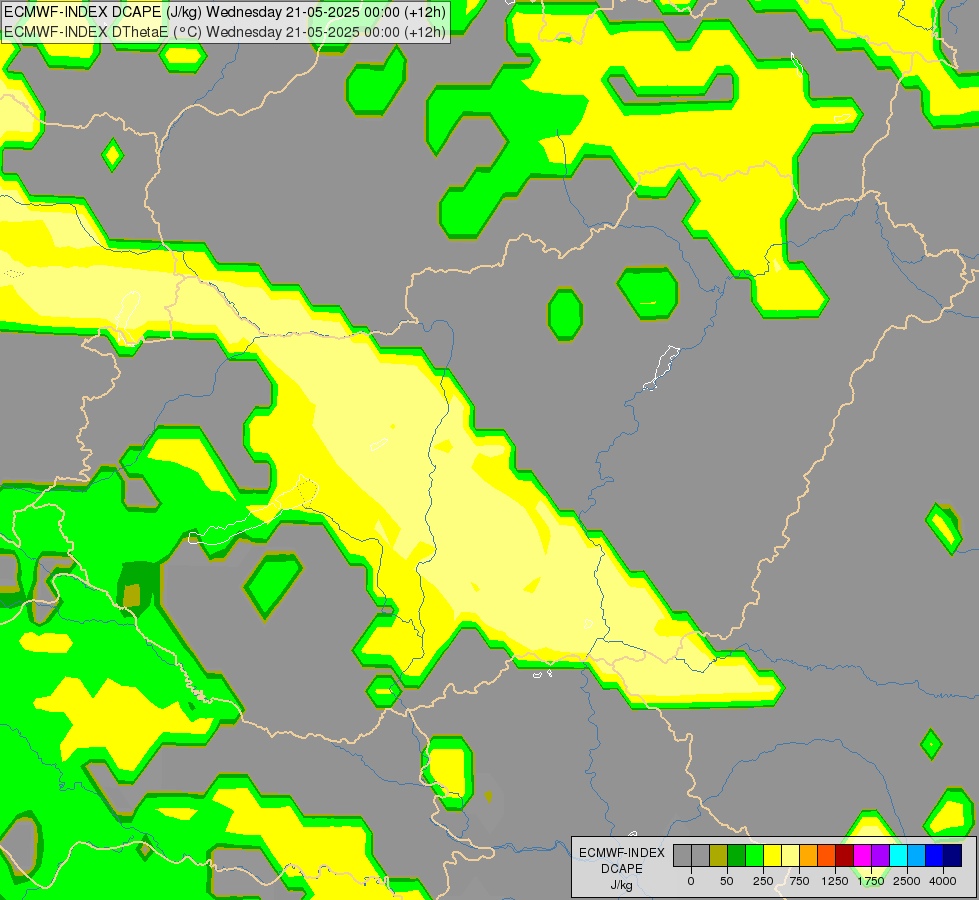
Task: Click the legend tick value 4000
Action: pyautogui.click(x=943, y=881)
